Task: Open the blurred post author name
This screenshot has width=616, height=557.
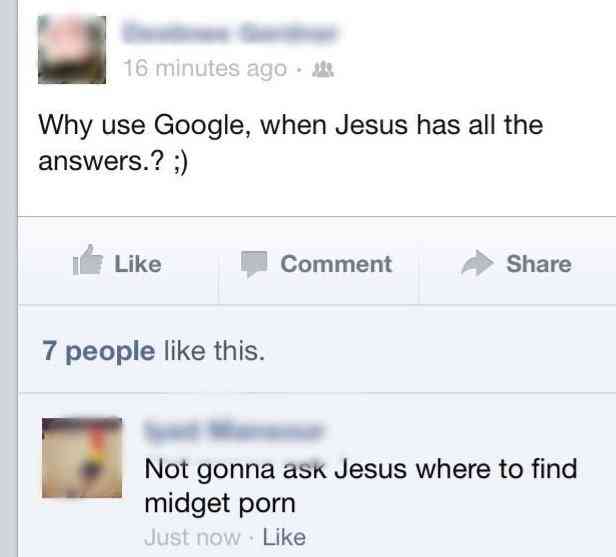Action: pos(229,33)
